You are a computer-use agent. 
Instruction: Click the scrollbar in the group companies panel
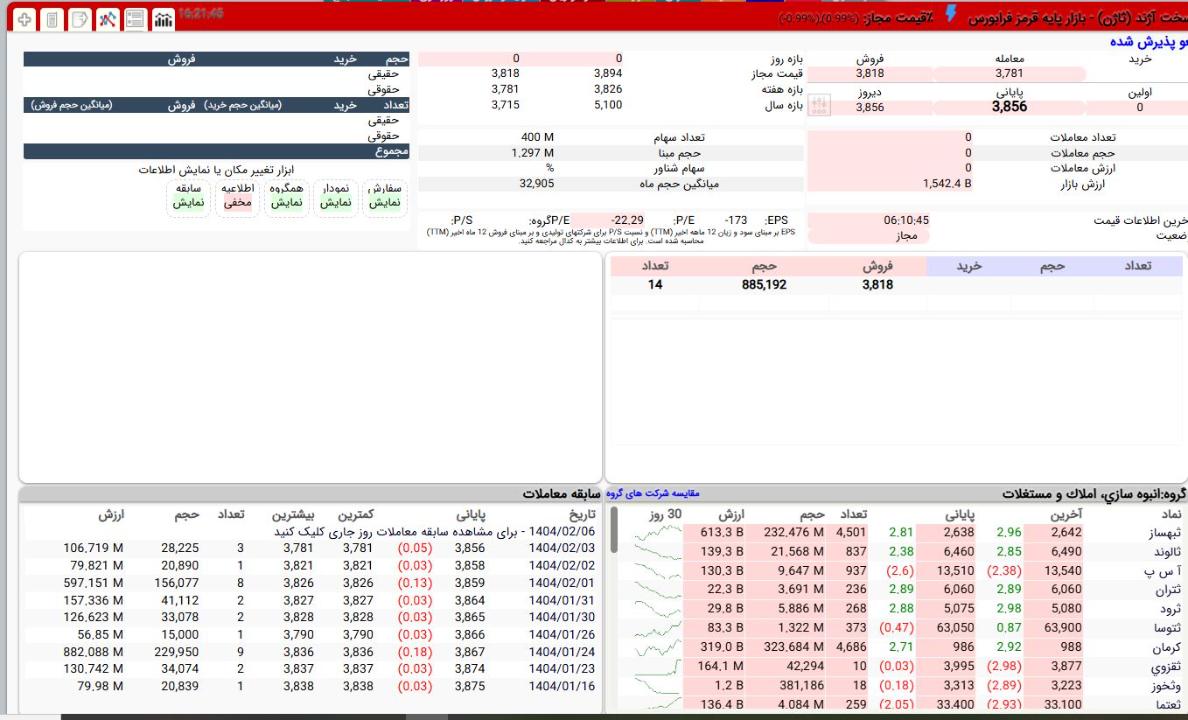tap(612, 530)
